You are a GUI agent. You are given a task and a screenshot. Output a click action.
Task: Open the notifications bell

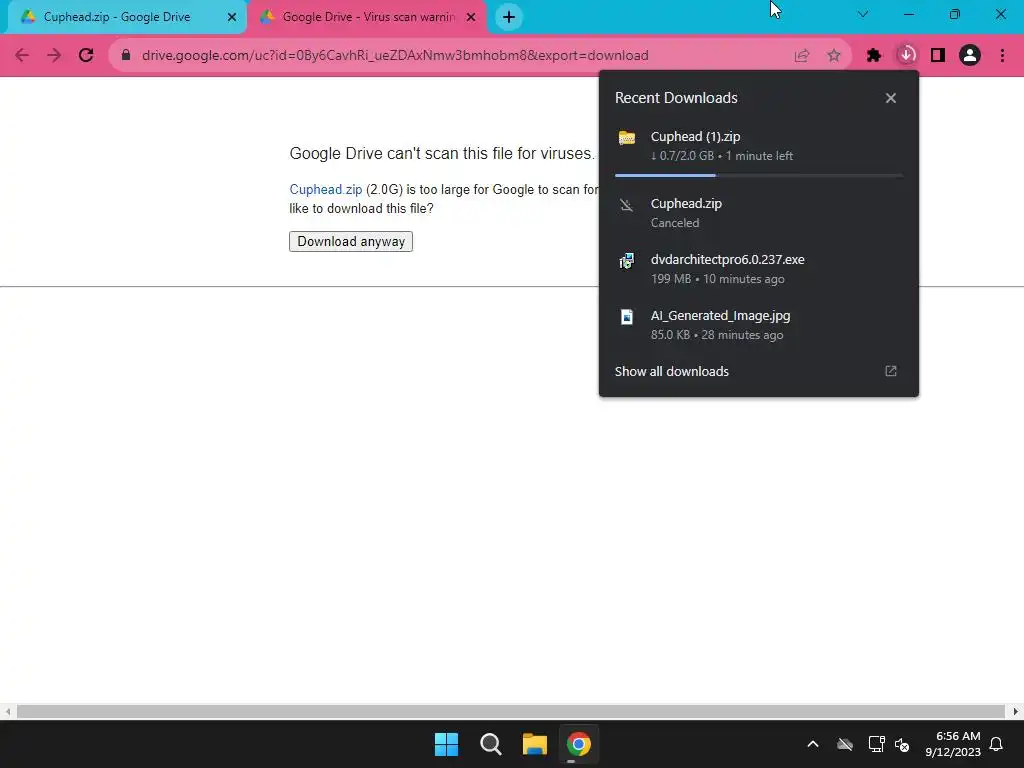tap(997, 744)
